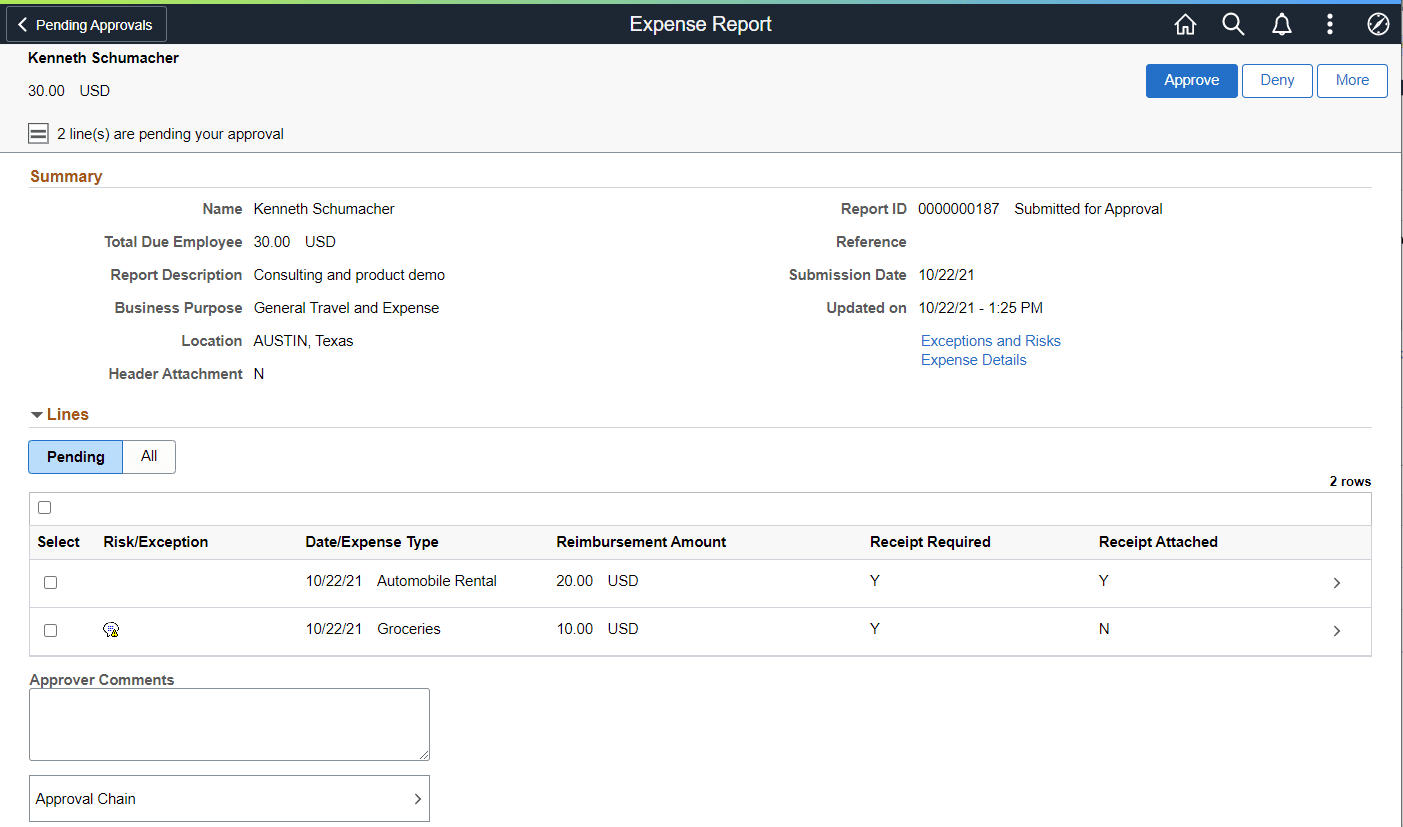Image resolution: width=1403 pixels, height=827 pixels.
Task: Click the lines summary icon beside pending message
Action: [x=38, y=132]
